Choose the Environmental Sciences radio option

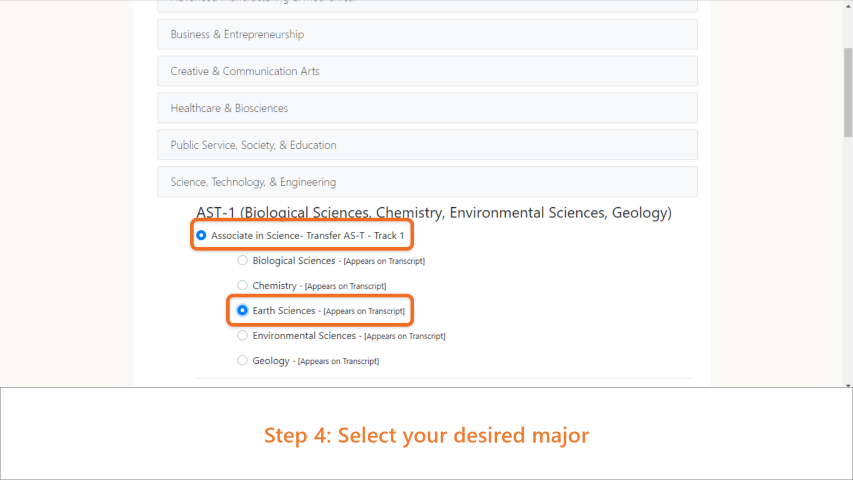242,336
